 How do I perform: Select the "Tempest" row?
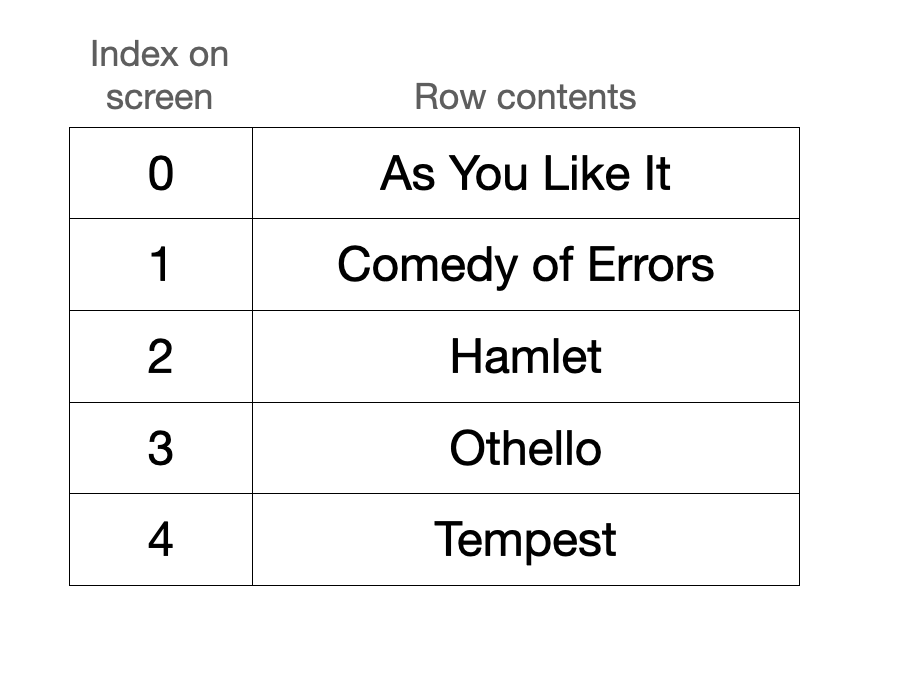(x=525, y=540)
